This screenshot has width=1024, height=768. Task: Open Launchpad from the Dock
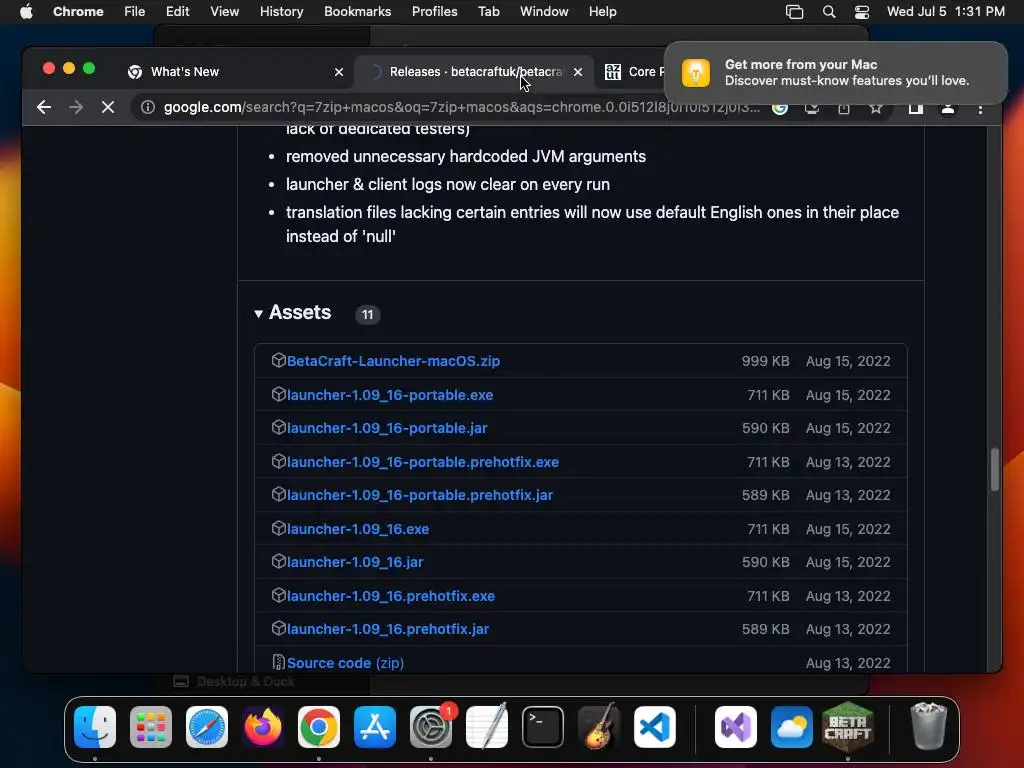pos(151,726)
